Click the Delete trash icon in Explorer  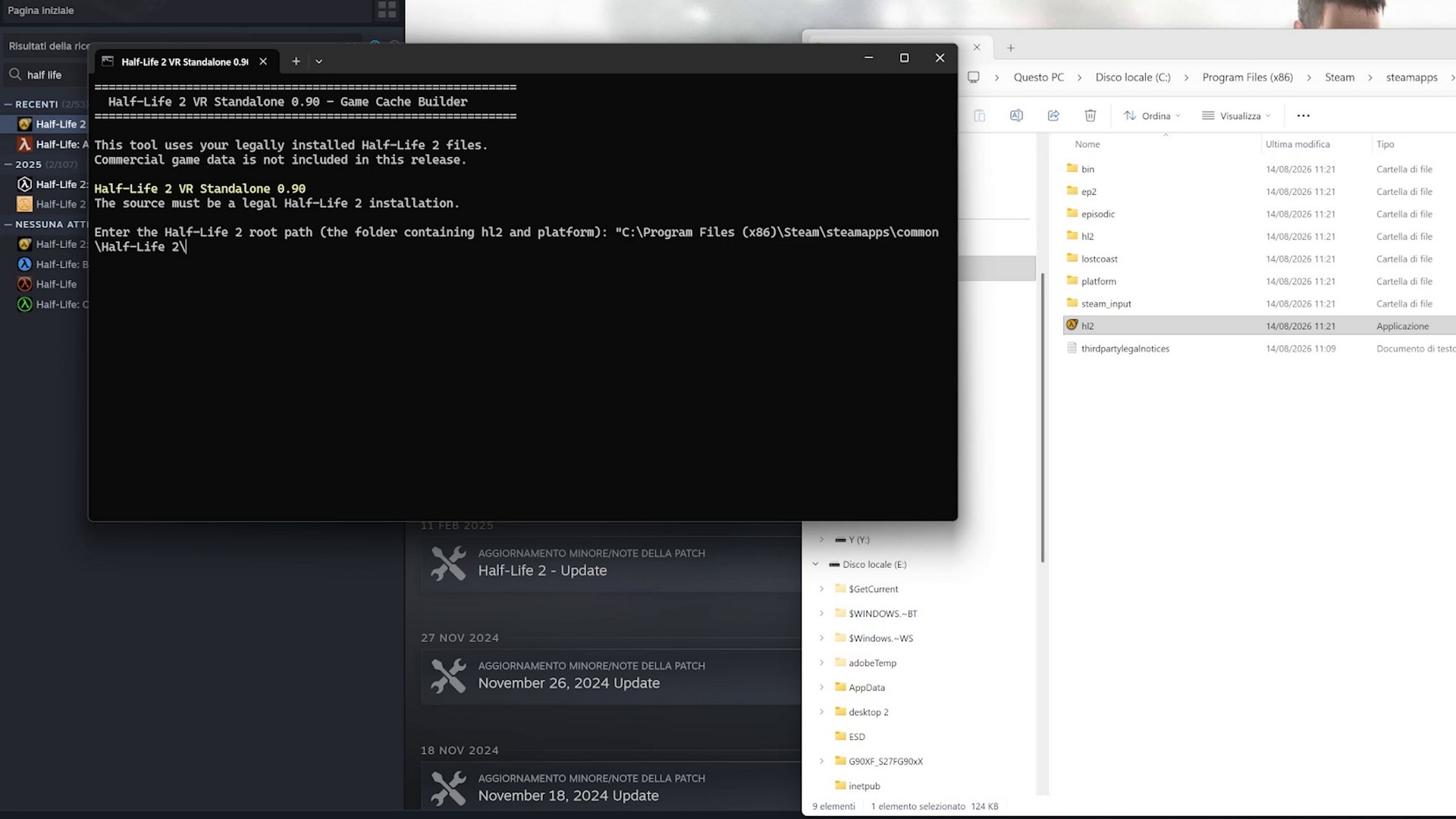pos(1090,115)
